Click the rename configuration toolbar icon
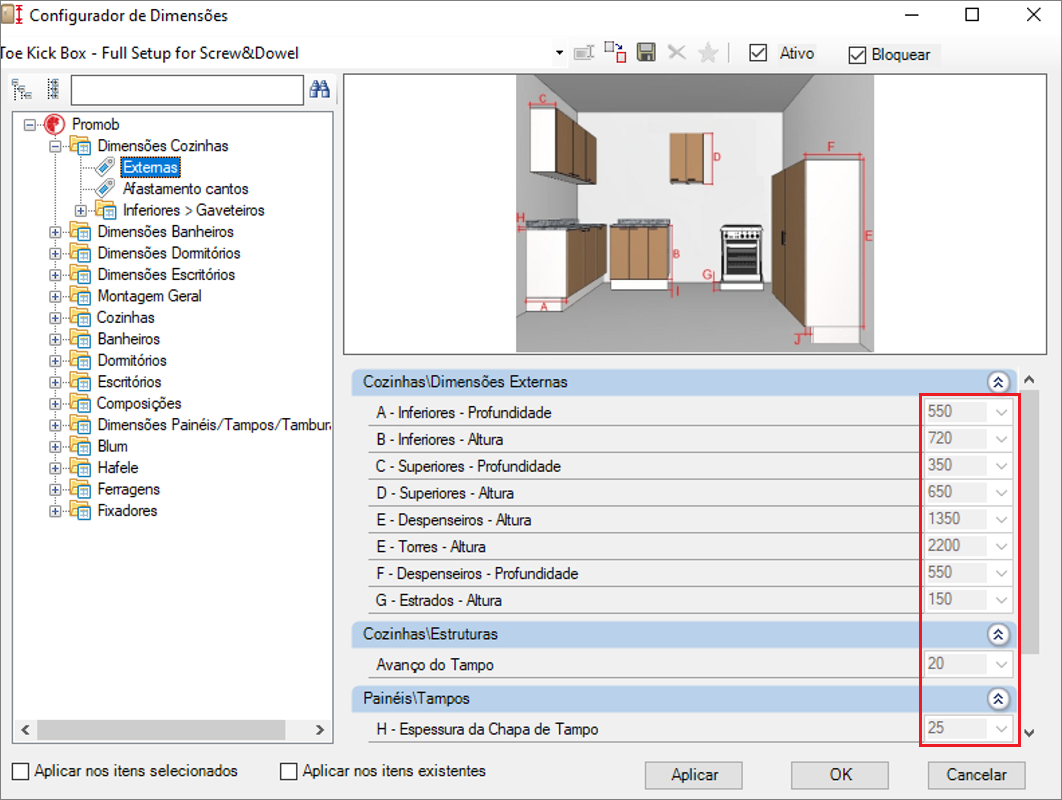1062x800 pixels. [x=585, y=53]
